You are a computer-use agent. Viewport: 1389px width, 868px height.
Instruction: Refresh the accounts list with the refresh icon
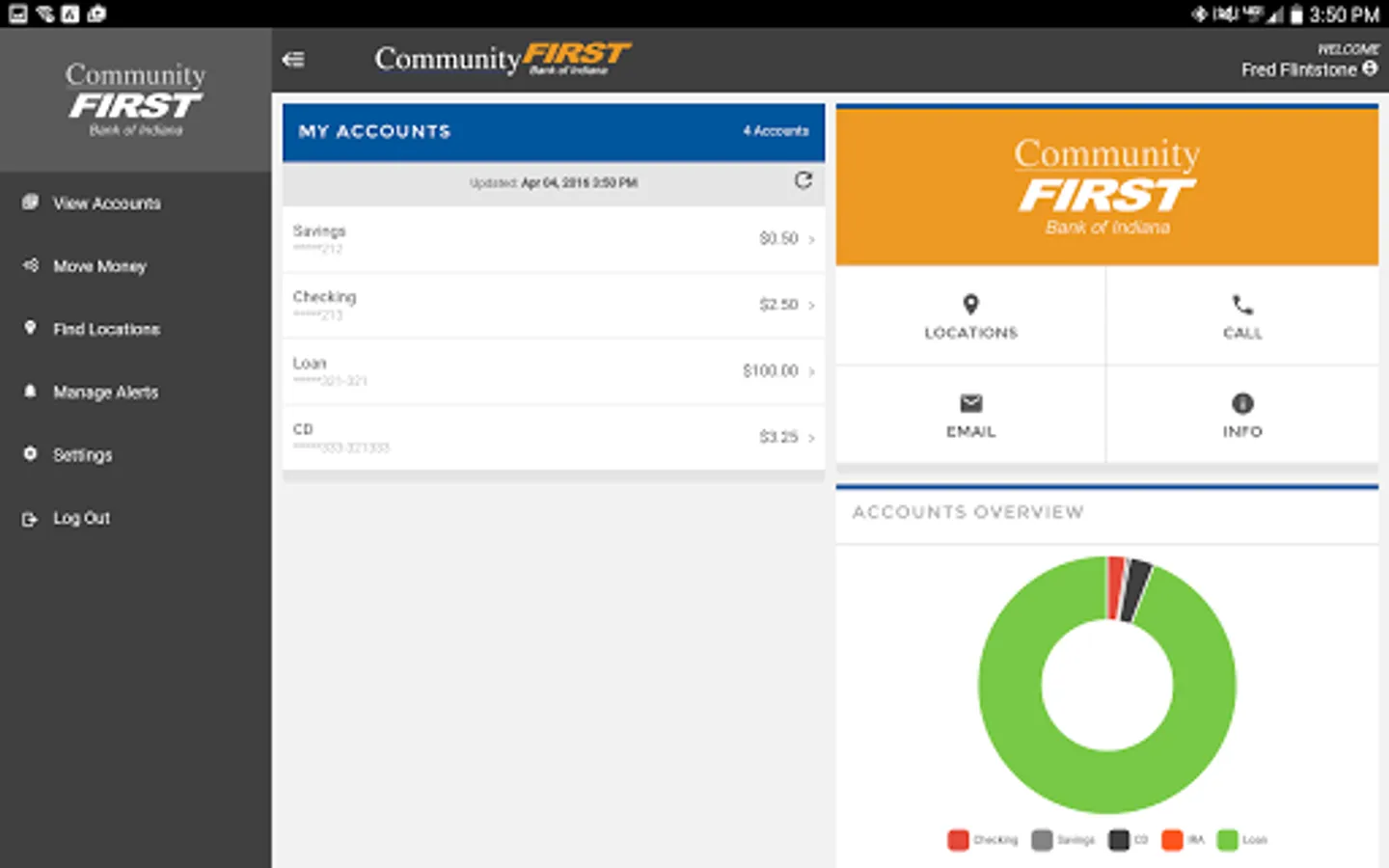[x=803, y=180]
